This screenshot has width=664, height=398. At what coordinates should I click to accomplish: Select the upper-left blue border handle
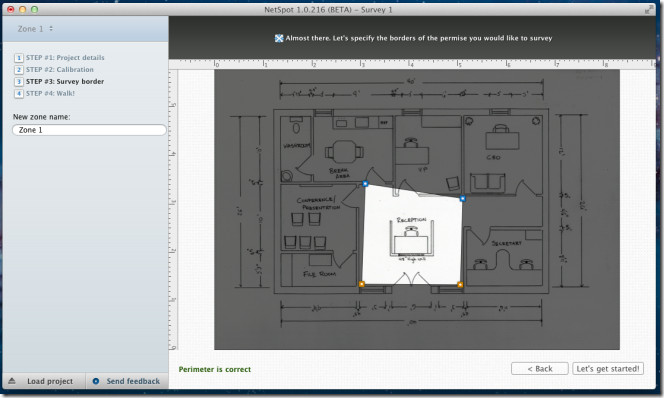(x=365, y=184)
